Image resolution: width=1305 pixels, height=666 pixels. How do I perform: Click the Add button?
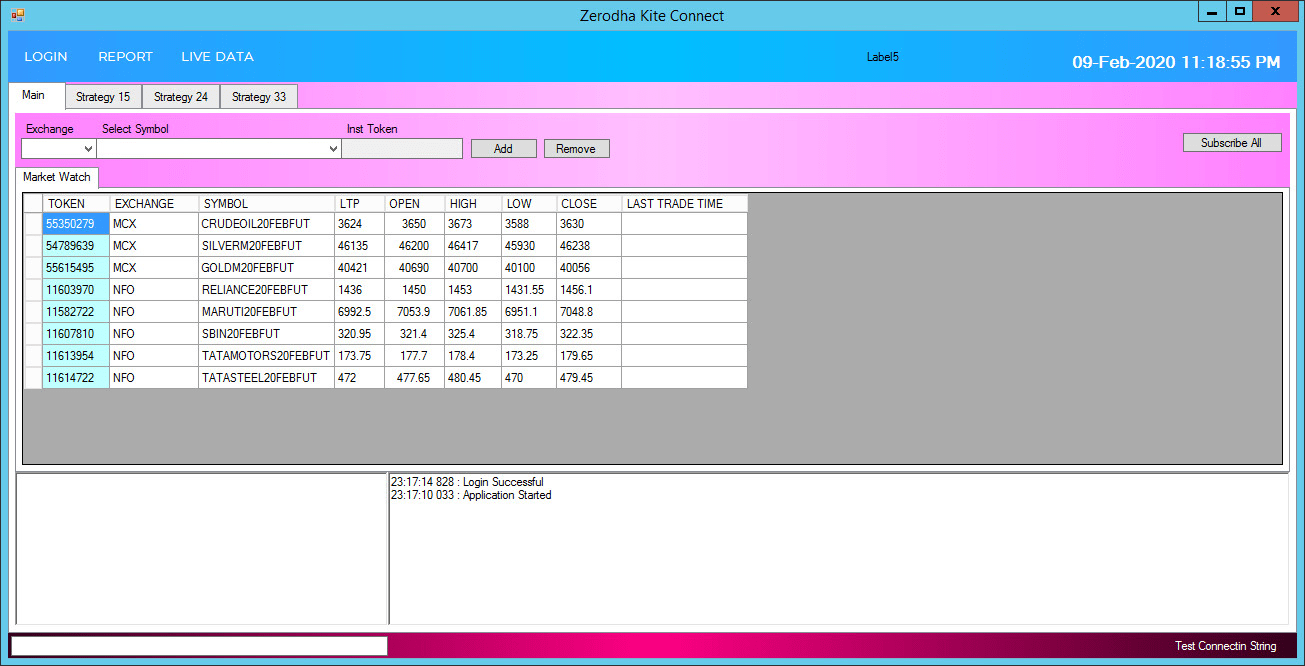[504, 148]
